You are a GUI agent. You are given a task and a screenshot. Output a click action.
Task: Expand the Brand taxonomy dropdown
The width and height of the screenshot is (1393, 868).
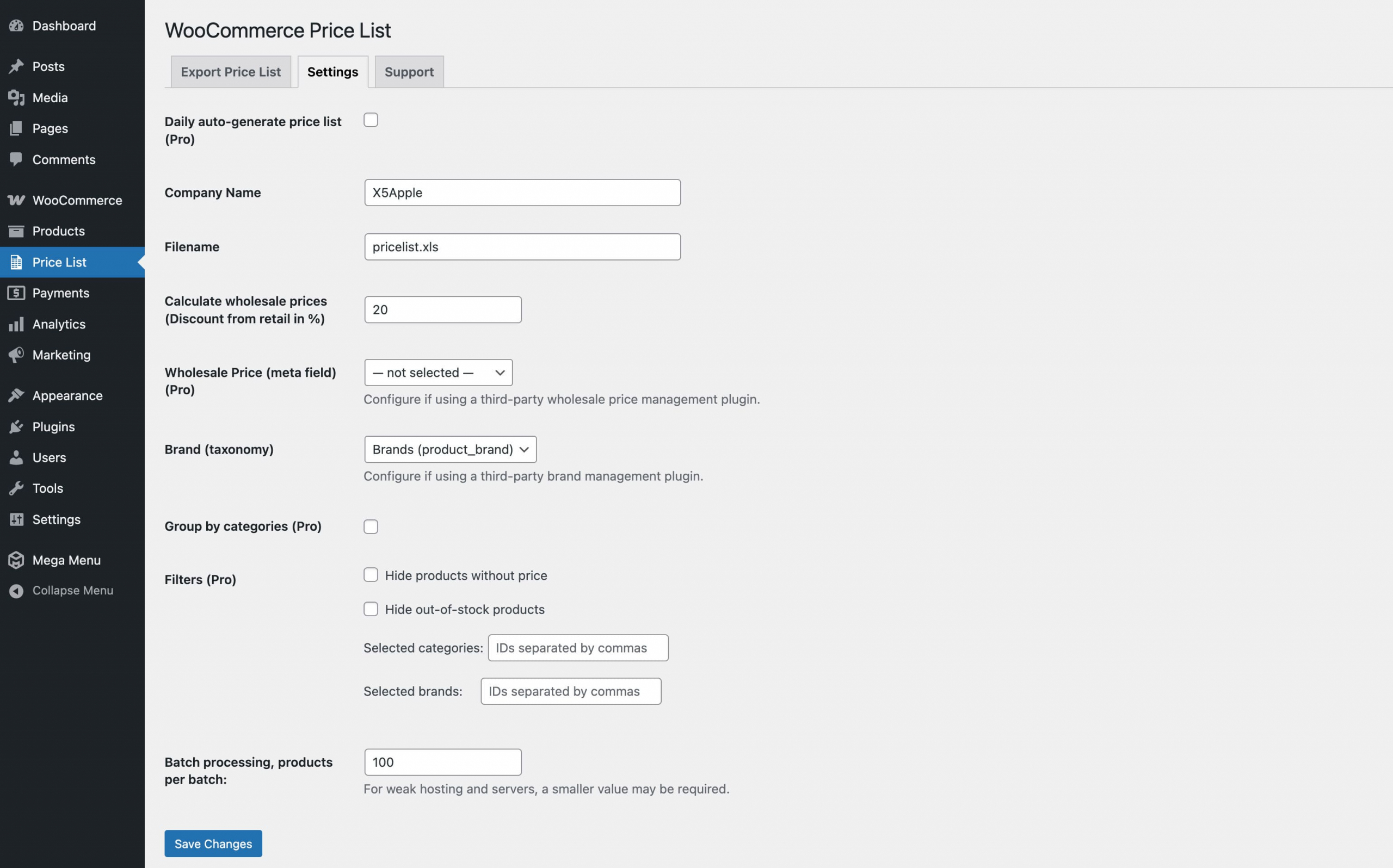450,449
